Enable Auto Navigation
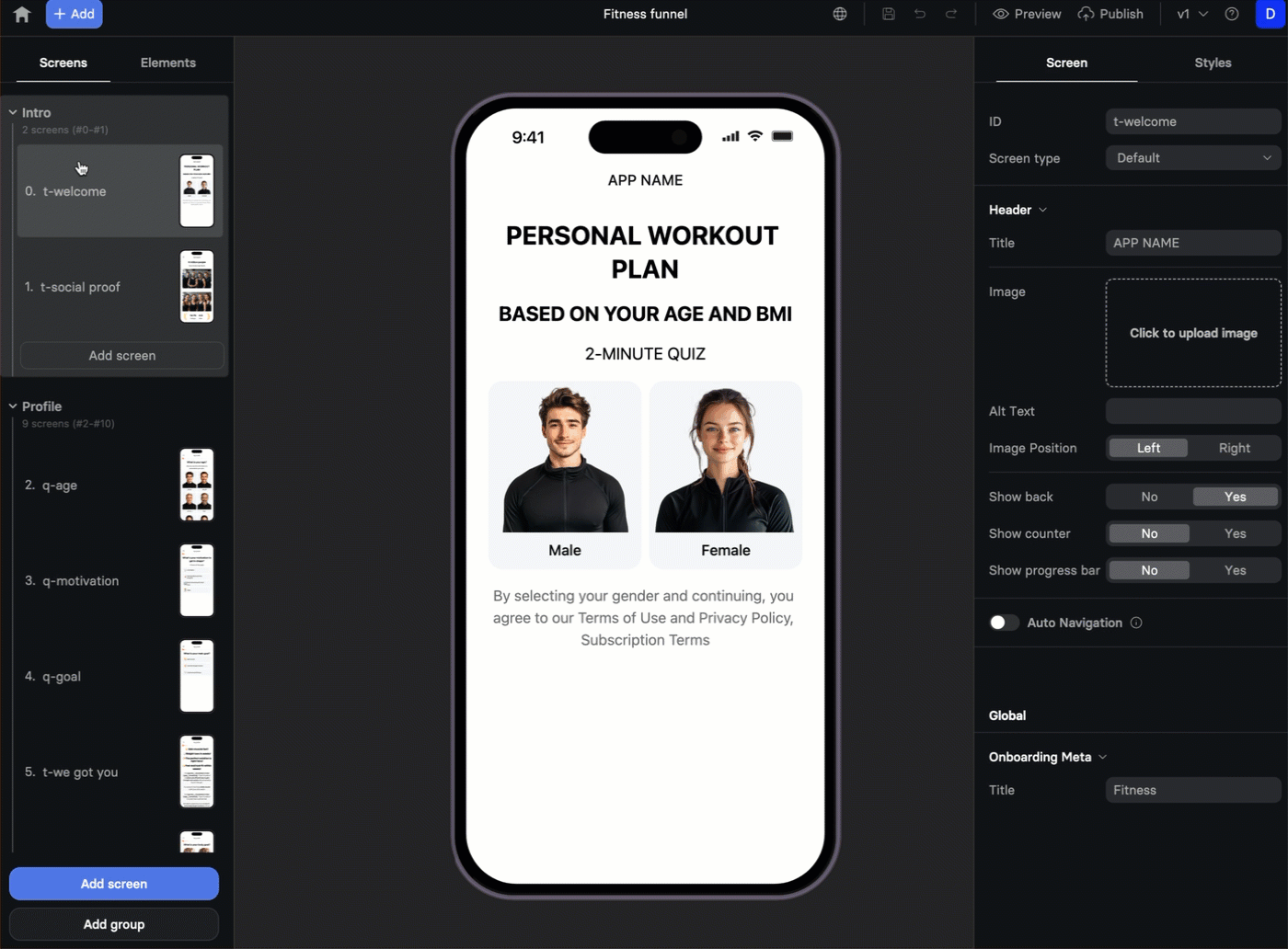The height and width of the screenshot is (949, 1288). click(x=1004, y=623)
